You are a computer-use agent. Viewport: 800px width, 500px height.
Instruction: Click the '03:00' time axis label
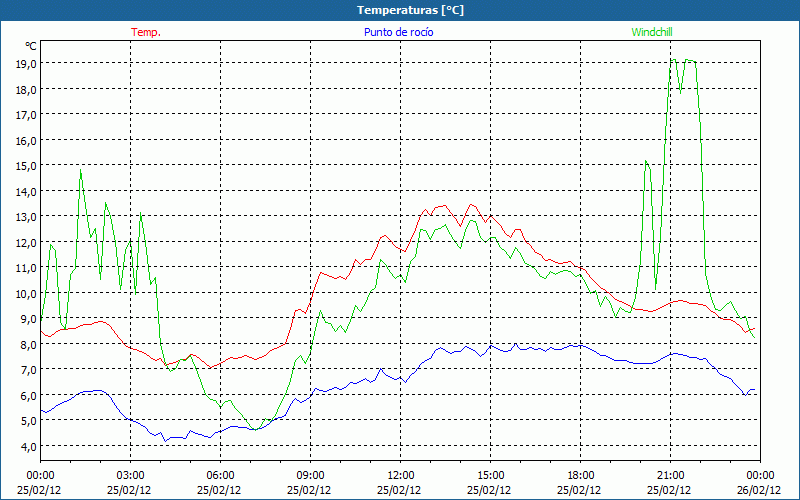coord(131,476)
